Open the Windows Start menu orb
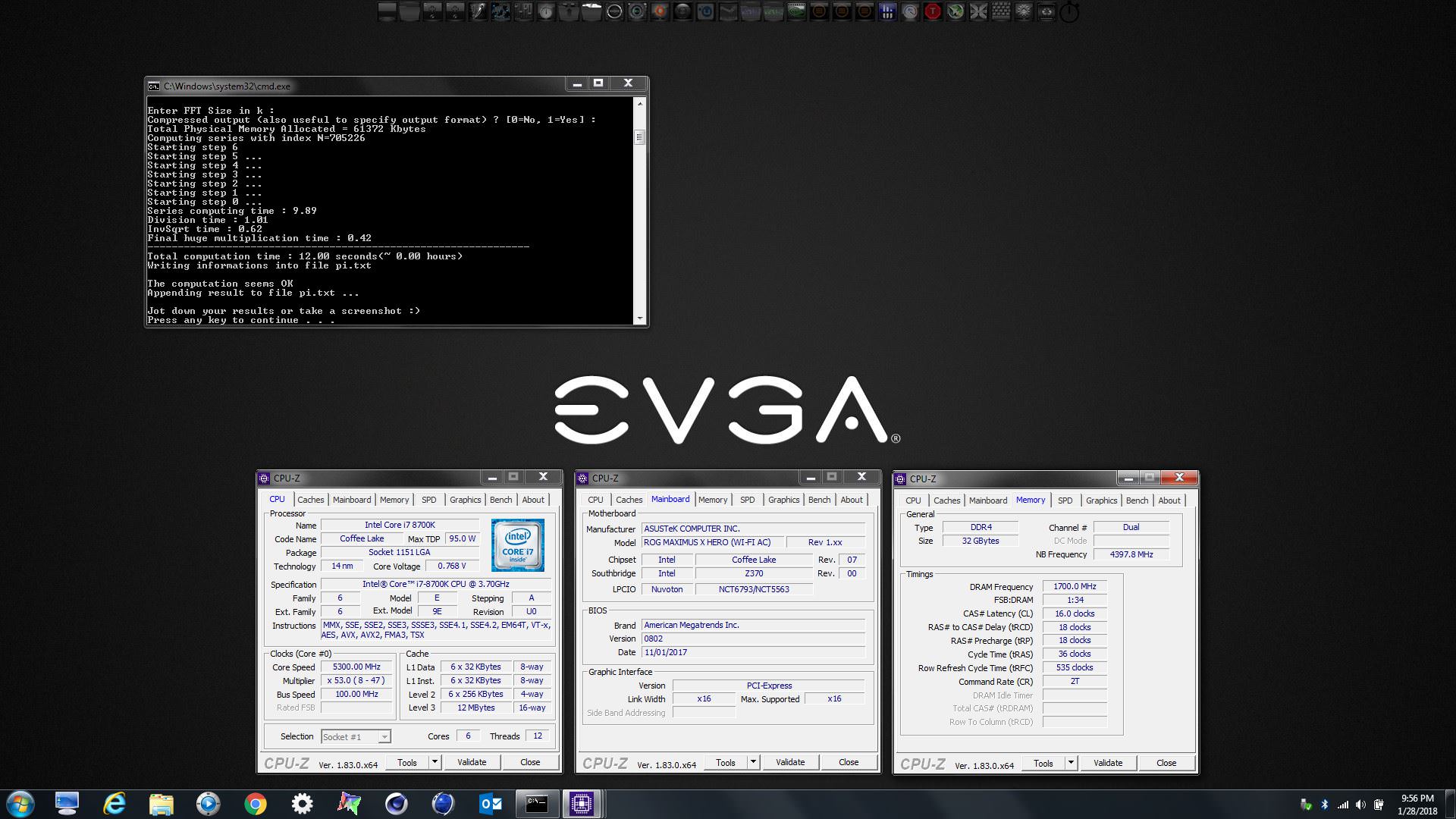Image resolution: width=1456 pixels, height=819 pixels. 19,804
